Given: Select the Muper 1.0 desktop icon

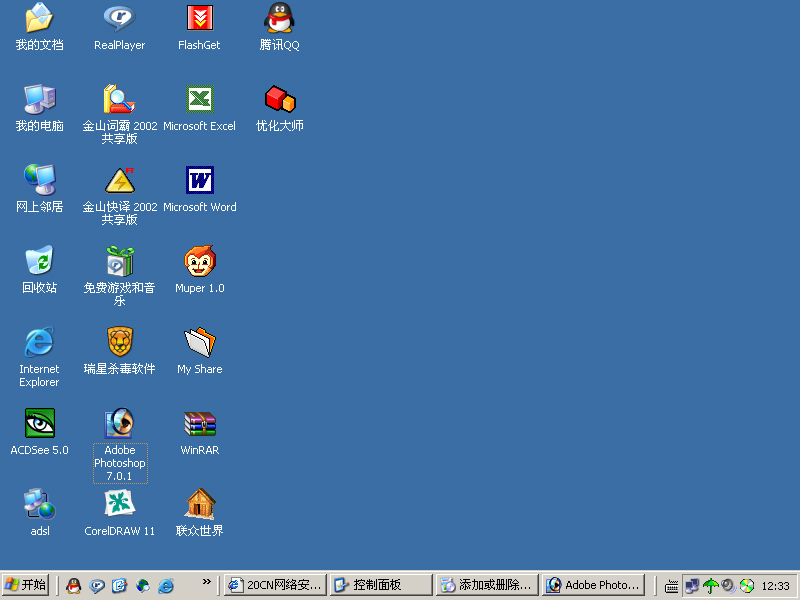Looking at the screenshot, I should tap(199, 261).
